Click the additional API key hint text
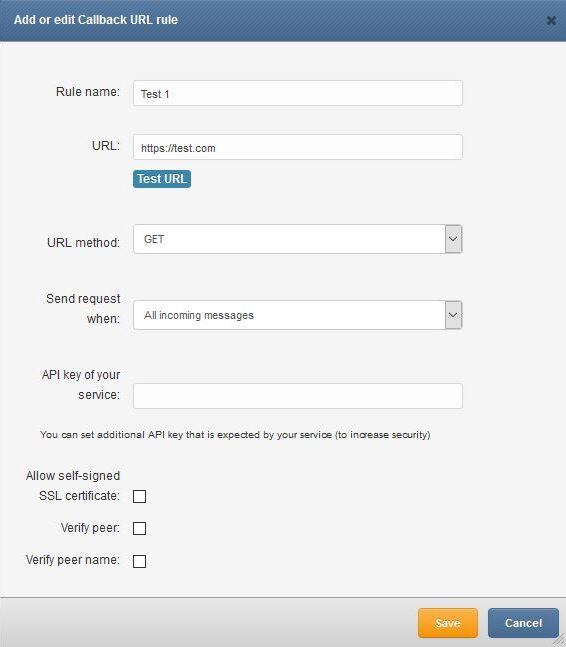The height and width of the screenshot is (647, 566). pyautogui.click(x=235, y=434)
